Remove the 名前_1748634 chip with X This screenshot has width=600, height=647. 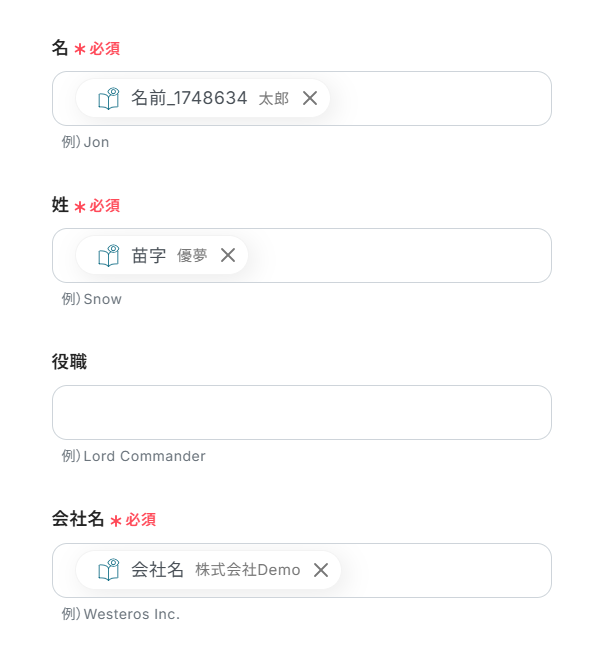[310, 98]
